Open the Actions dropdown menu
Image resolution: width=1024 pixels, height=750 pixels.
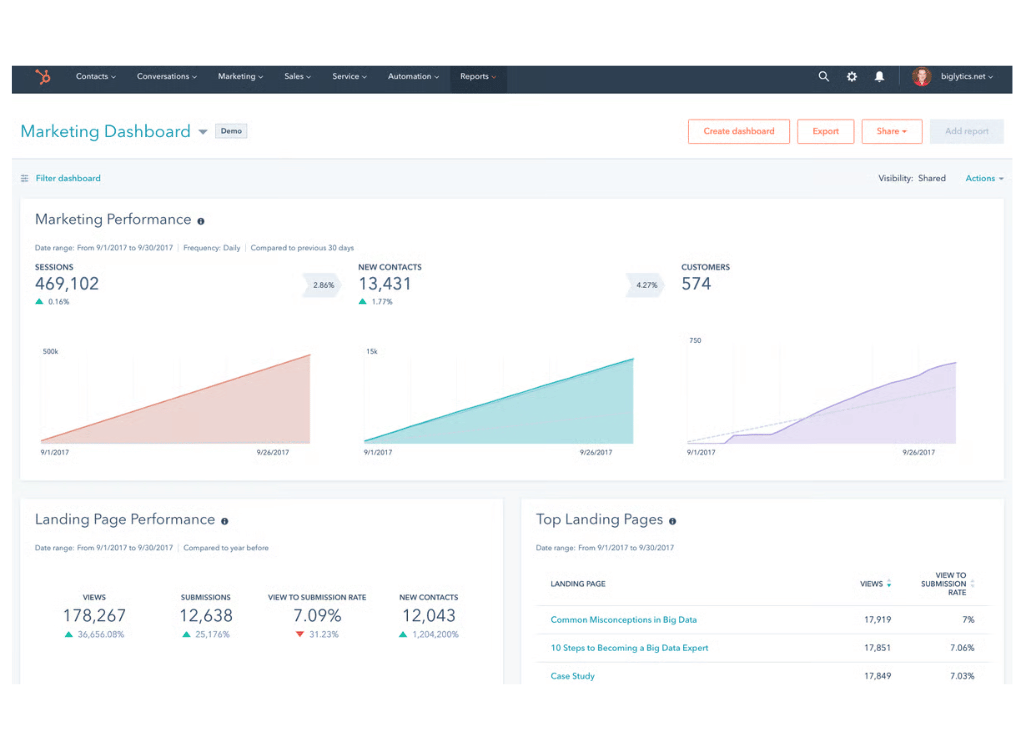tap(983, 177)
